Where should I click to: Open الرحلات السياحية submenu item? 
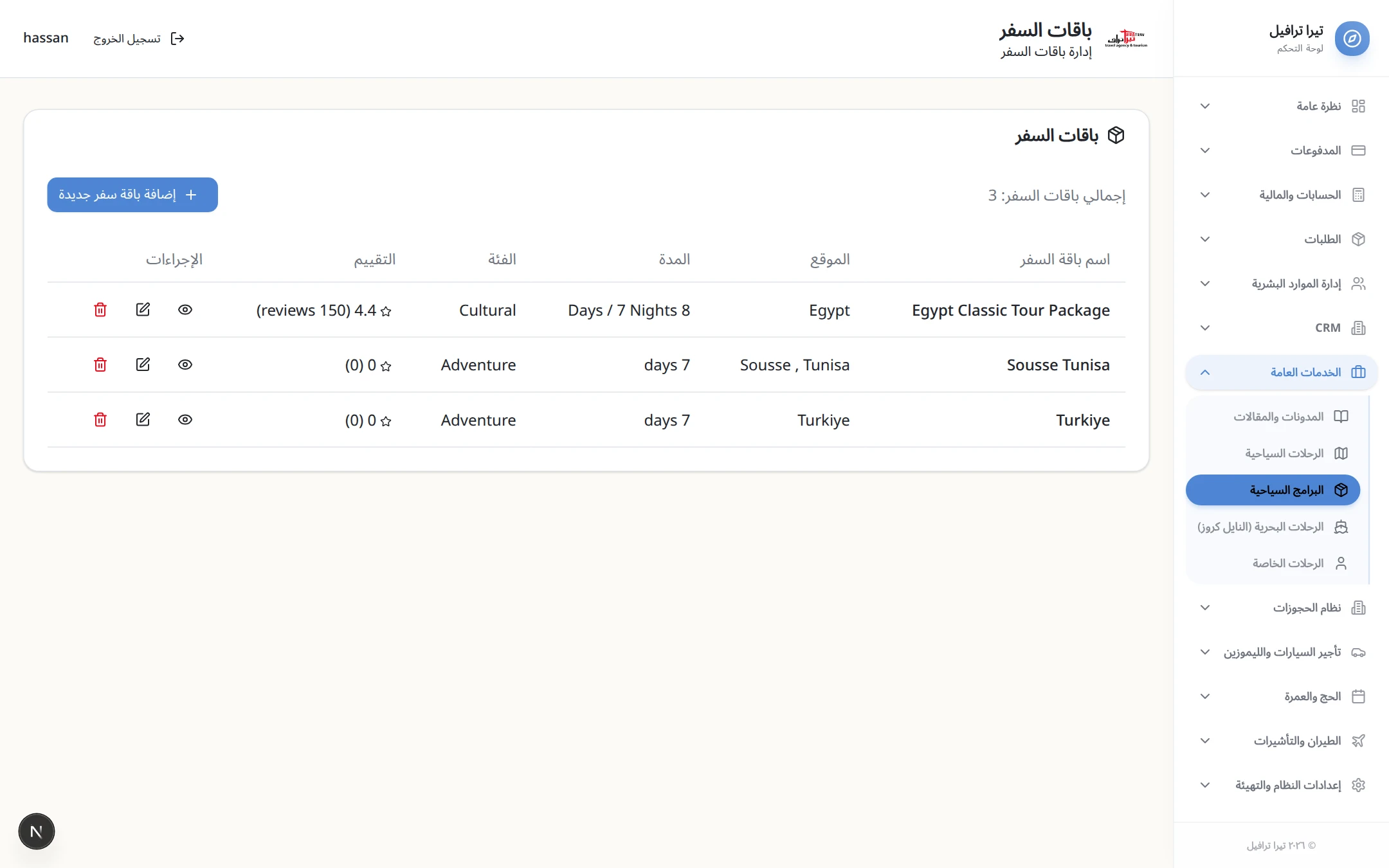tap(1273, 453)
